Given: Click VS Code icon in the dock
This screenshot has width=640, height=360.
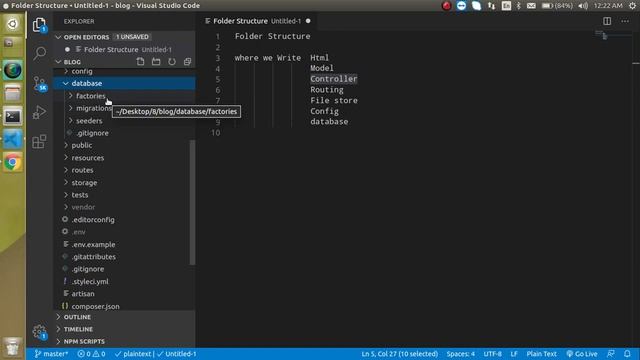Looking at the screenshot, I should 13,140.
